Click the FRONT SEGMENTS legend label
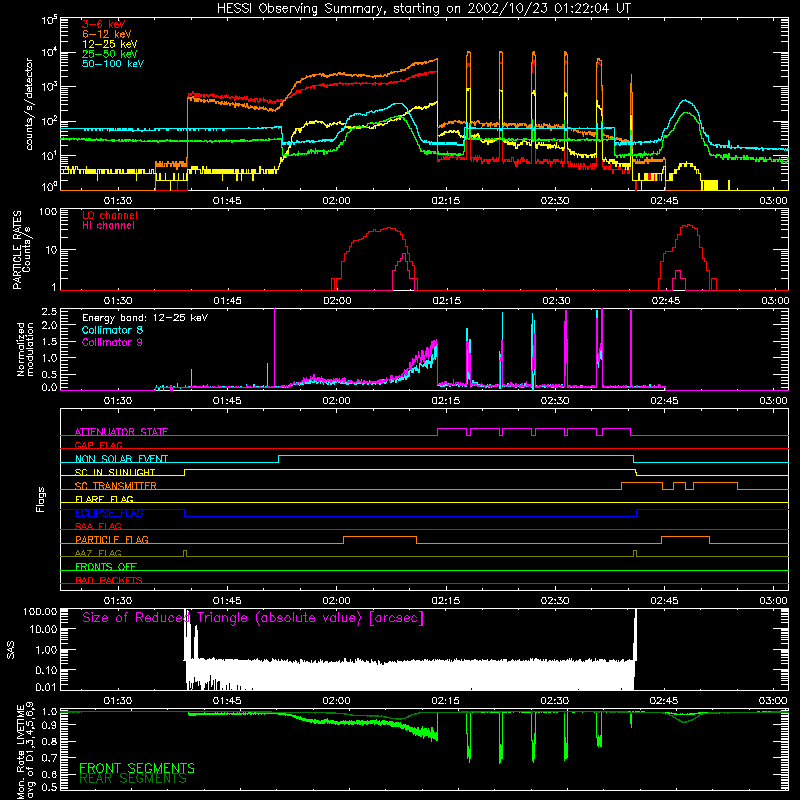Image resolution: width=800 pixels, height=800 pixels. click(x=137, y=768)
